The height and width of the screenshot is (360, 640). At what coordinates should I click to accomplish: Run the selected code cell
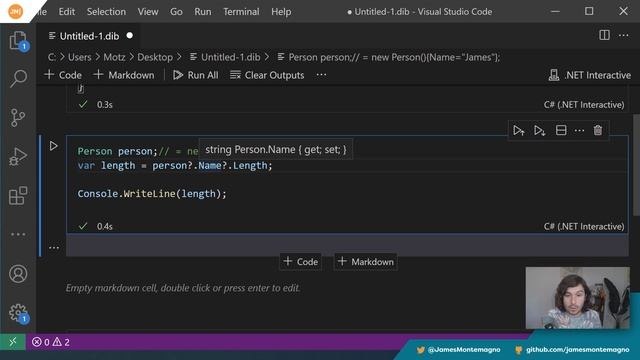(x=53, y=146)
